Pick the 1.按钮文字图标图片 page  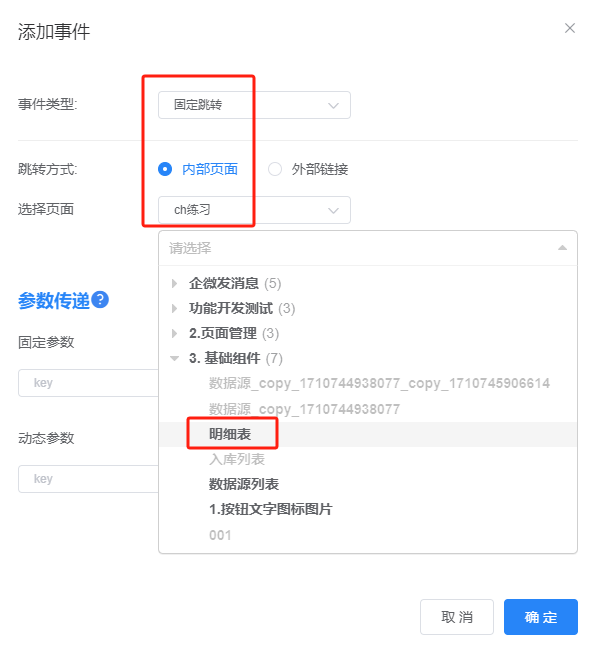coord(270,509)
